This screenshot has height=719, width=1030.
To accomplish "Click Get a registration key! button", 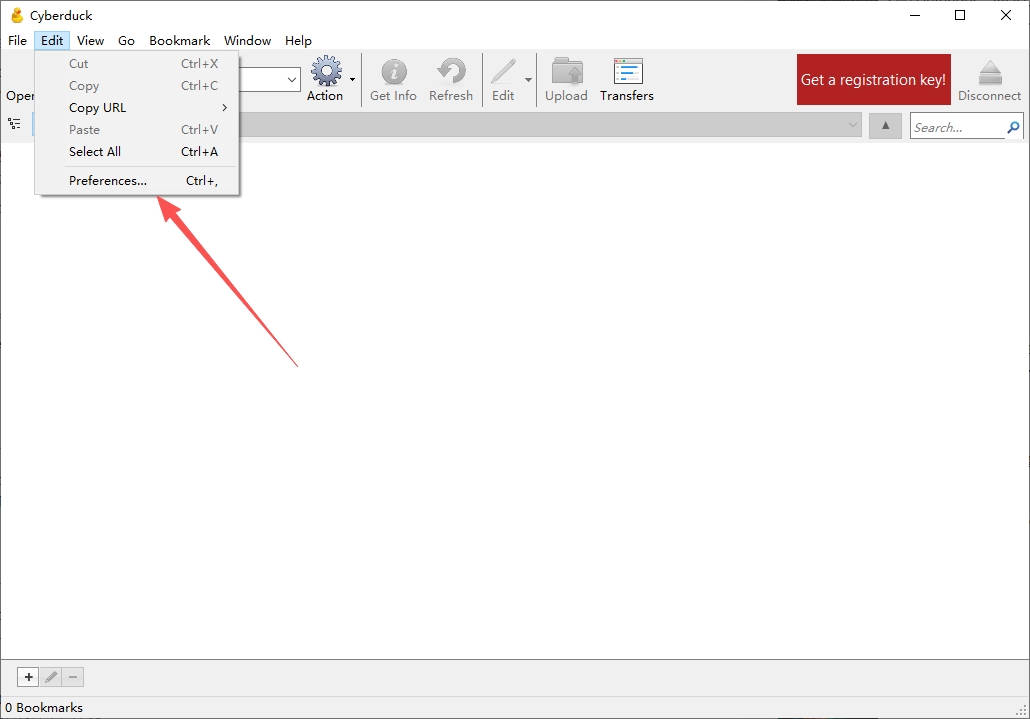I will point(874,79).
